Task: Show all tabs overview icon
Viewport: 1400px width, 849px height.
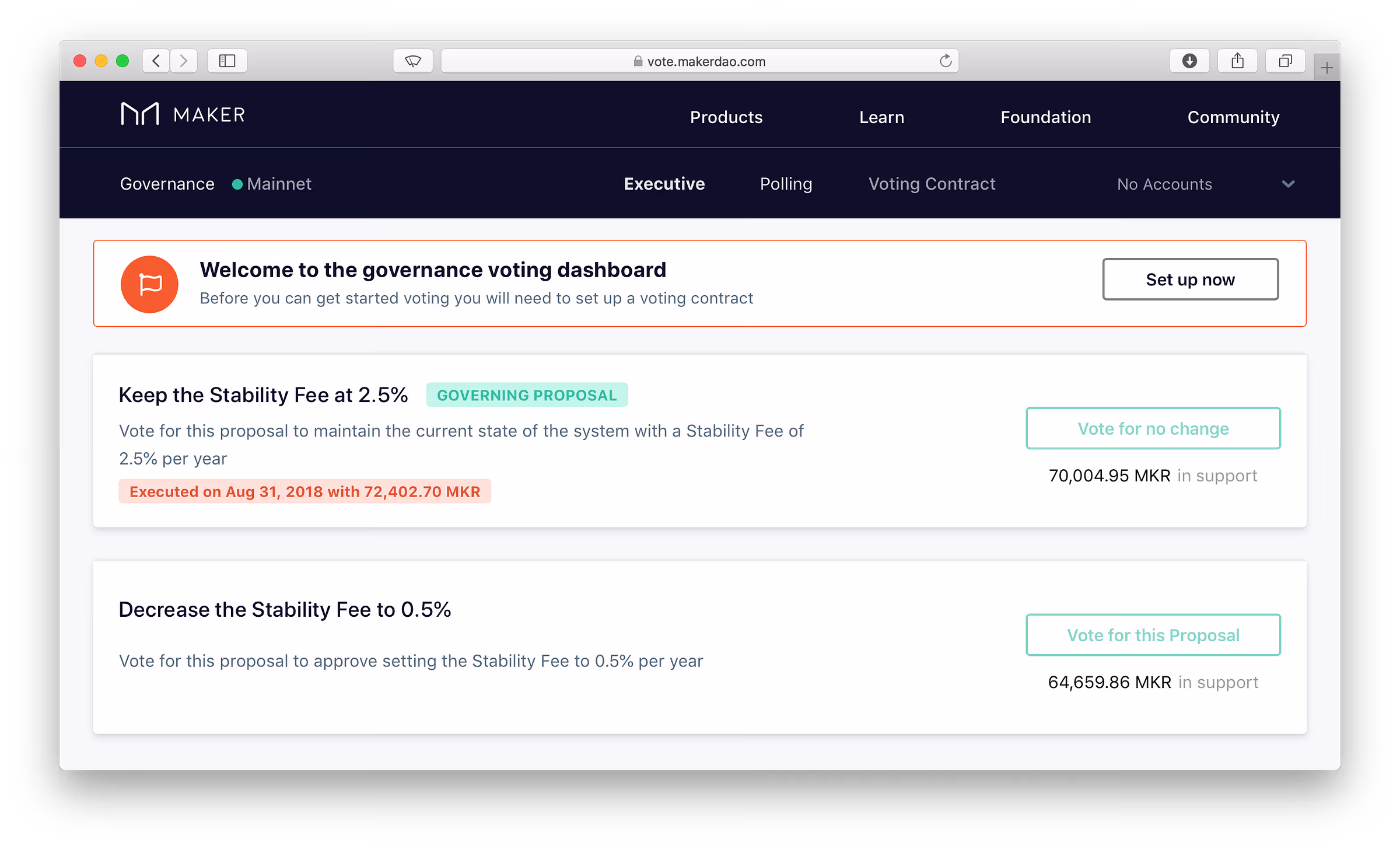Action: pos(1285,61)
